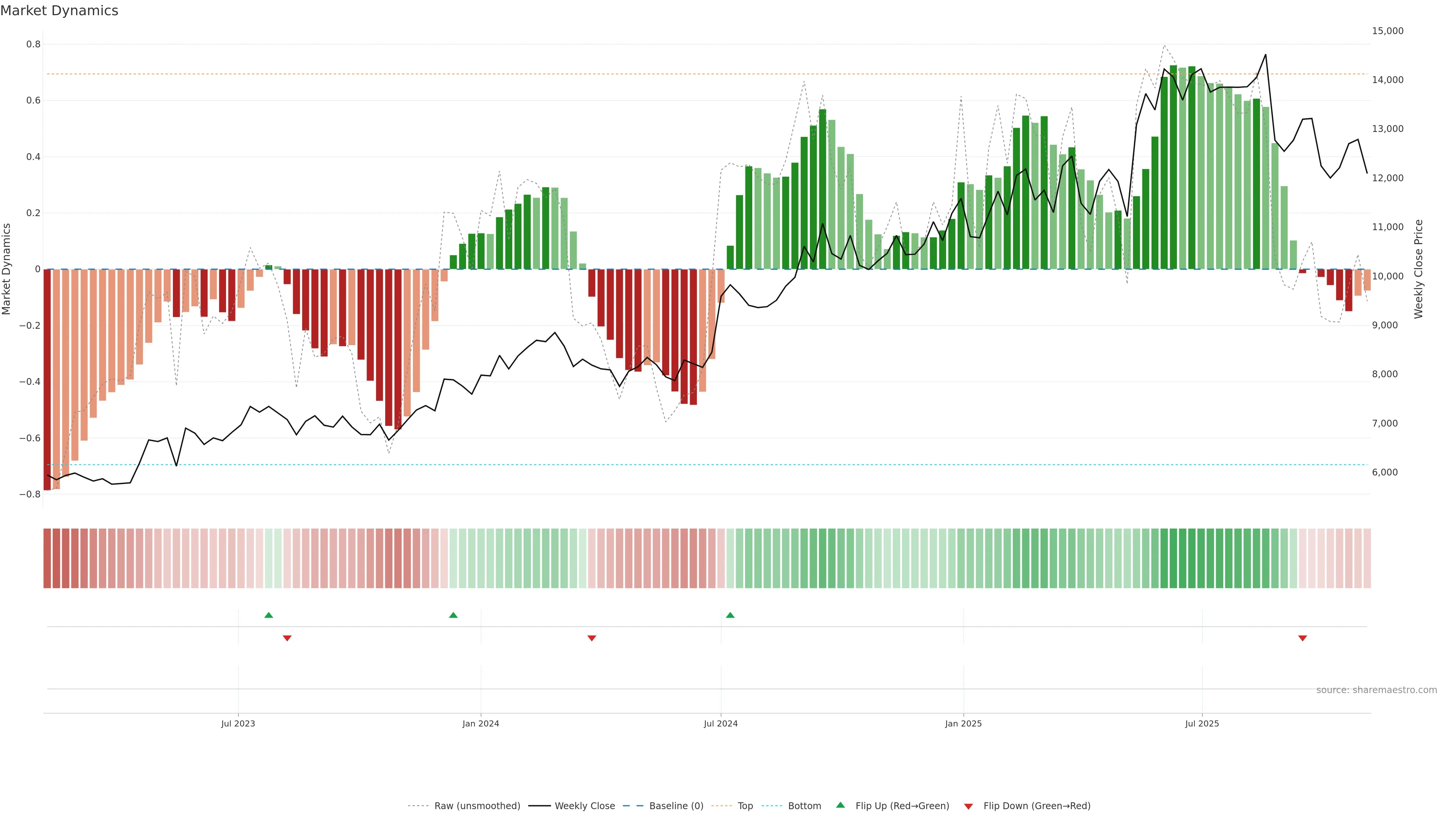
Task: Click Flip Up legend green triangle icon
Action: point(841,805)
